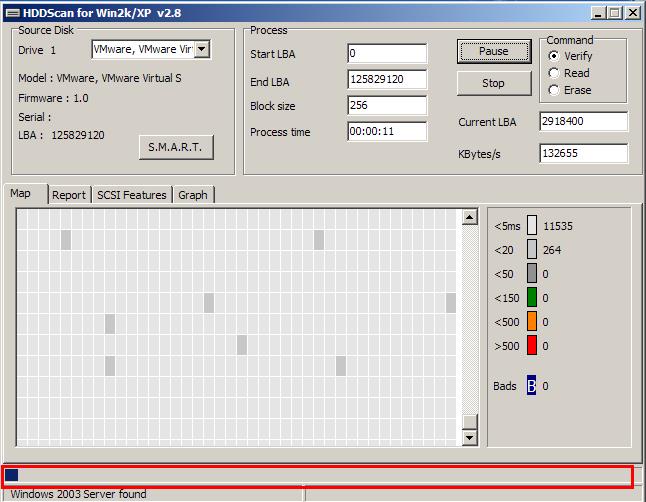Click the '264' count next to <20
646x502 pixels.
[x=552, y=250]
